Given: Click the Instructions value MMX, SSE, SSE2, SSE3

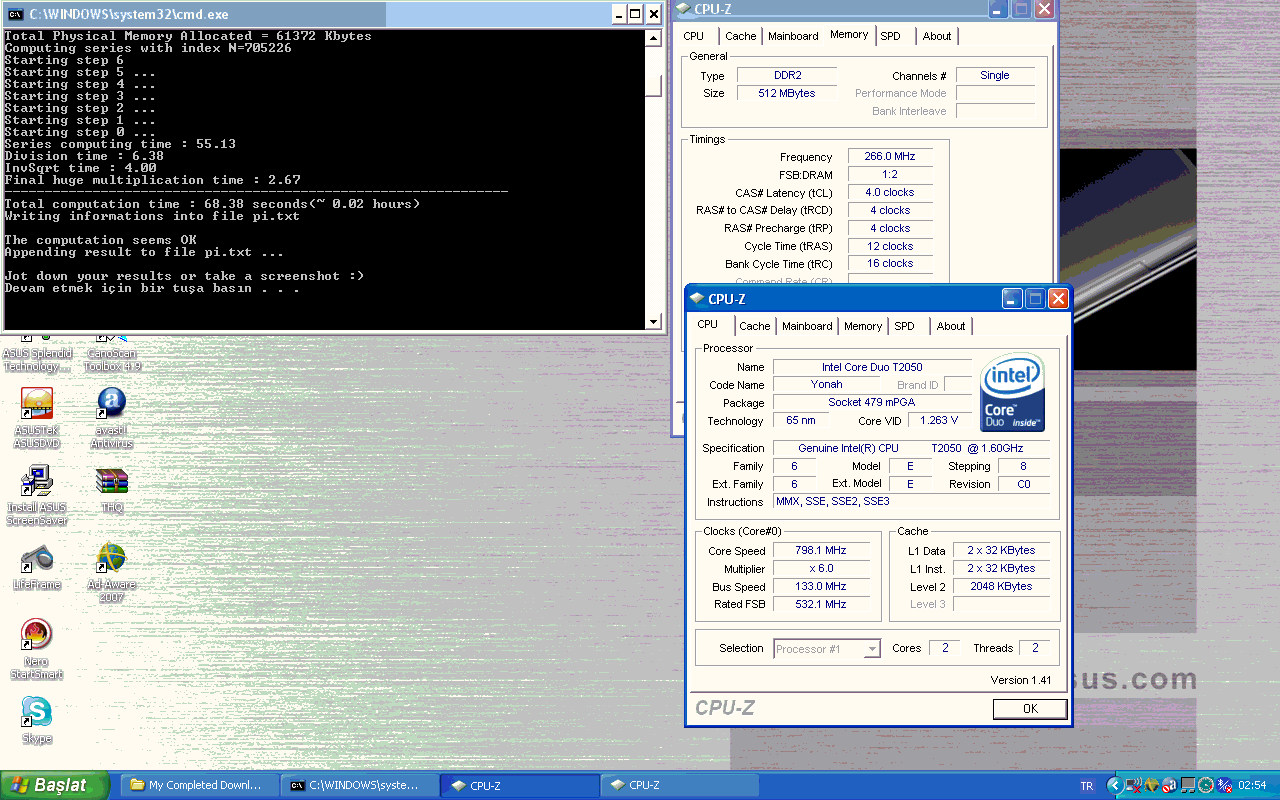Looking at the screenshot, I should click(912, 502).
